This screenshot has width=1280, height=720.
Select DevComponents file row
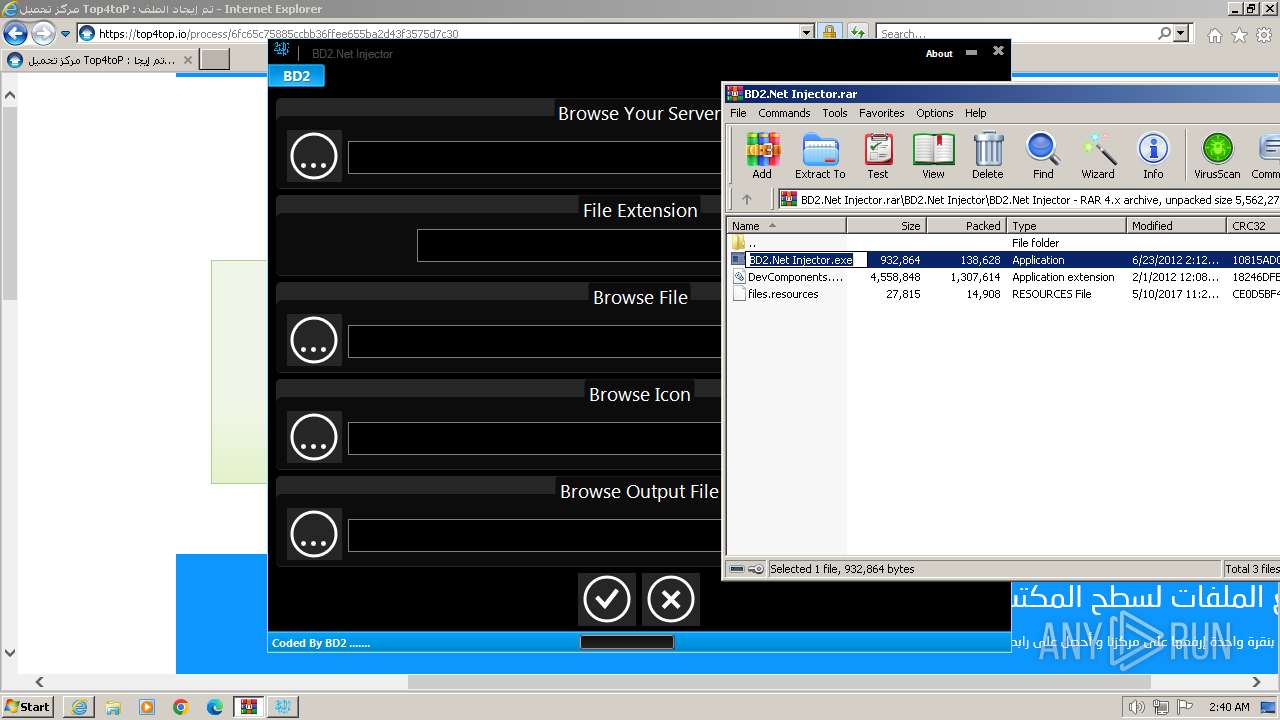click(x=1003, y=277)
